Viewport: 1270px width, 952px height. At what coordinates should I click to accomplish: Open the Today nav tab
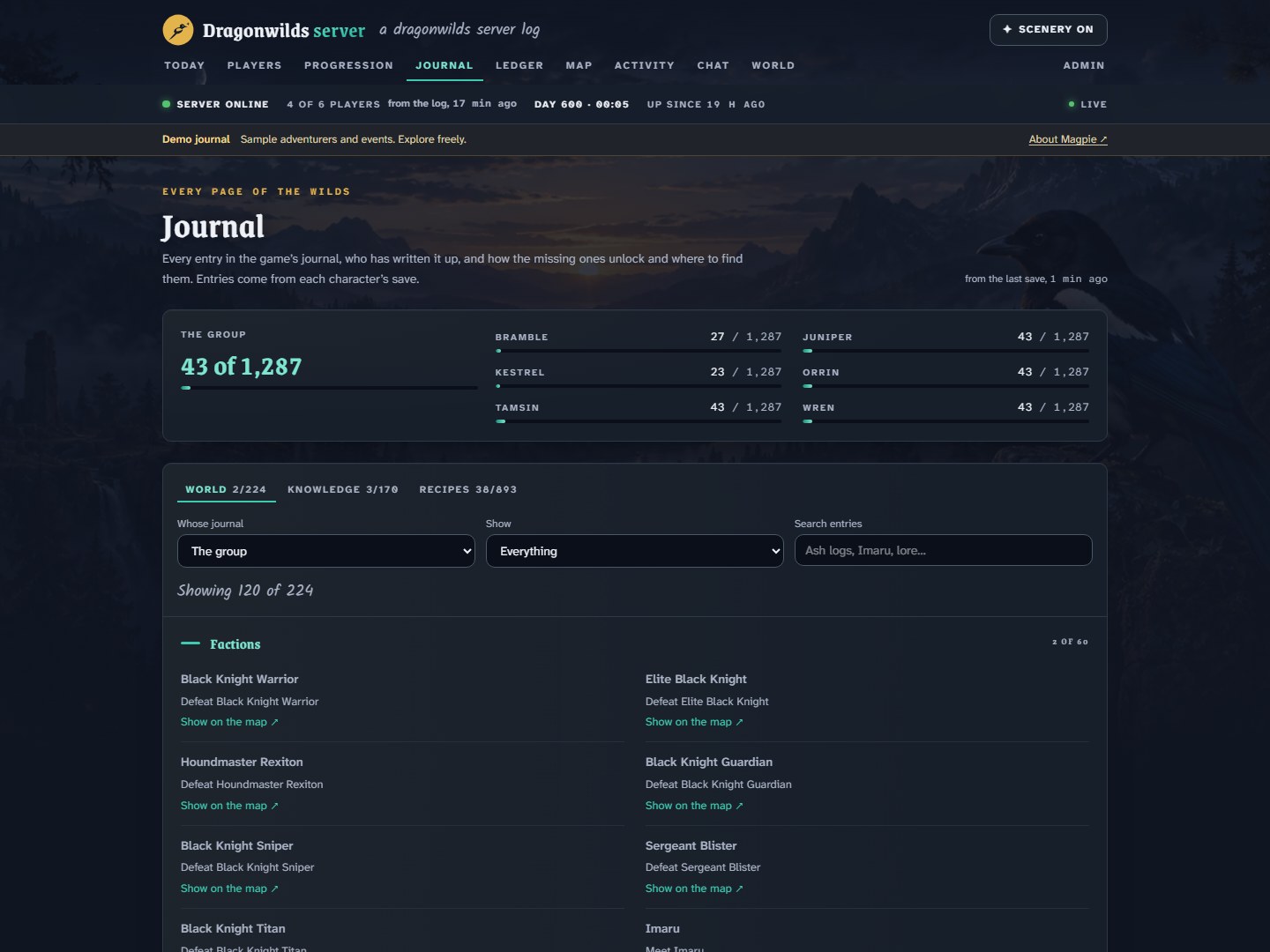pos(184,65)
